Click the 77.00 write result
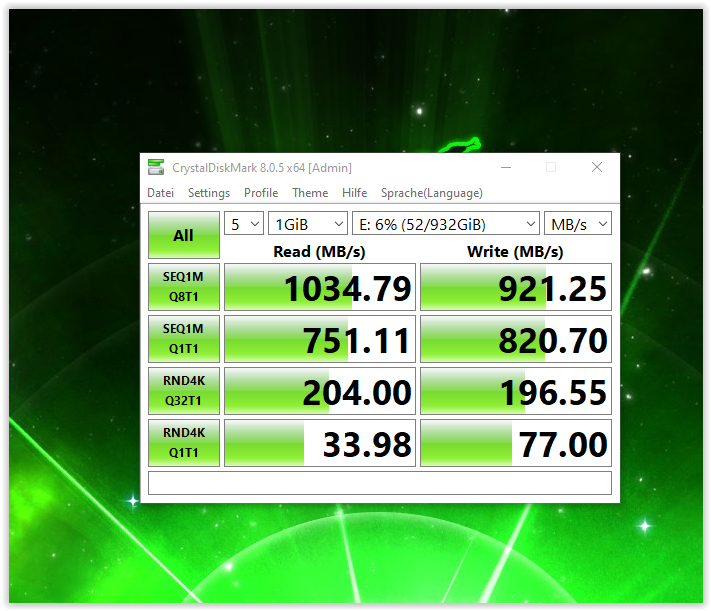 516,443
